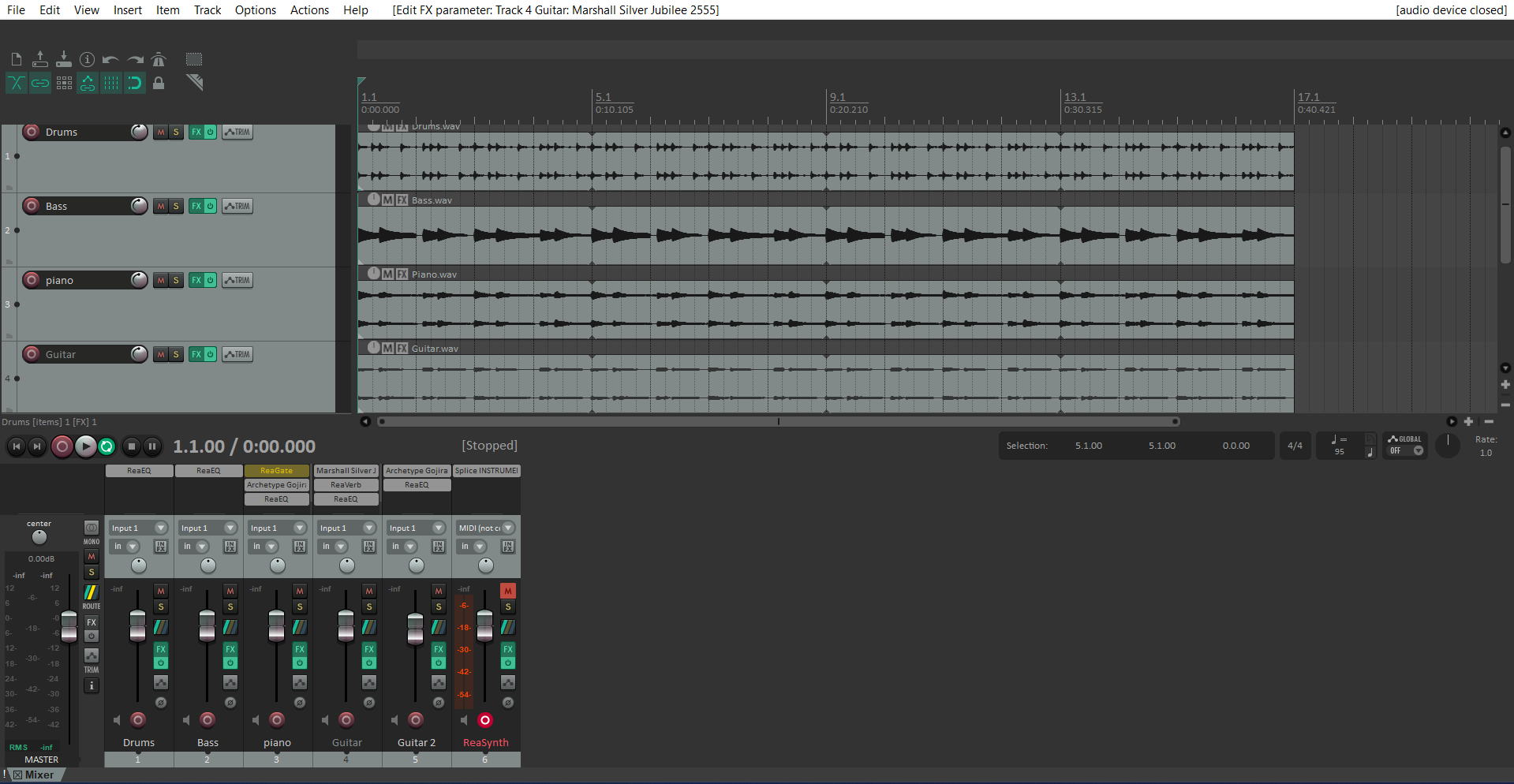
Task: Open the metronome settings icon
Action: pyautogui.click(x=159, y=59)
